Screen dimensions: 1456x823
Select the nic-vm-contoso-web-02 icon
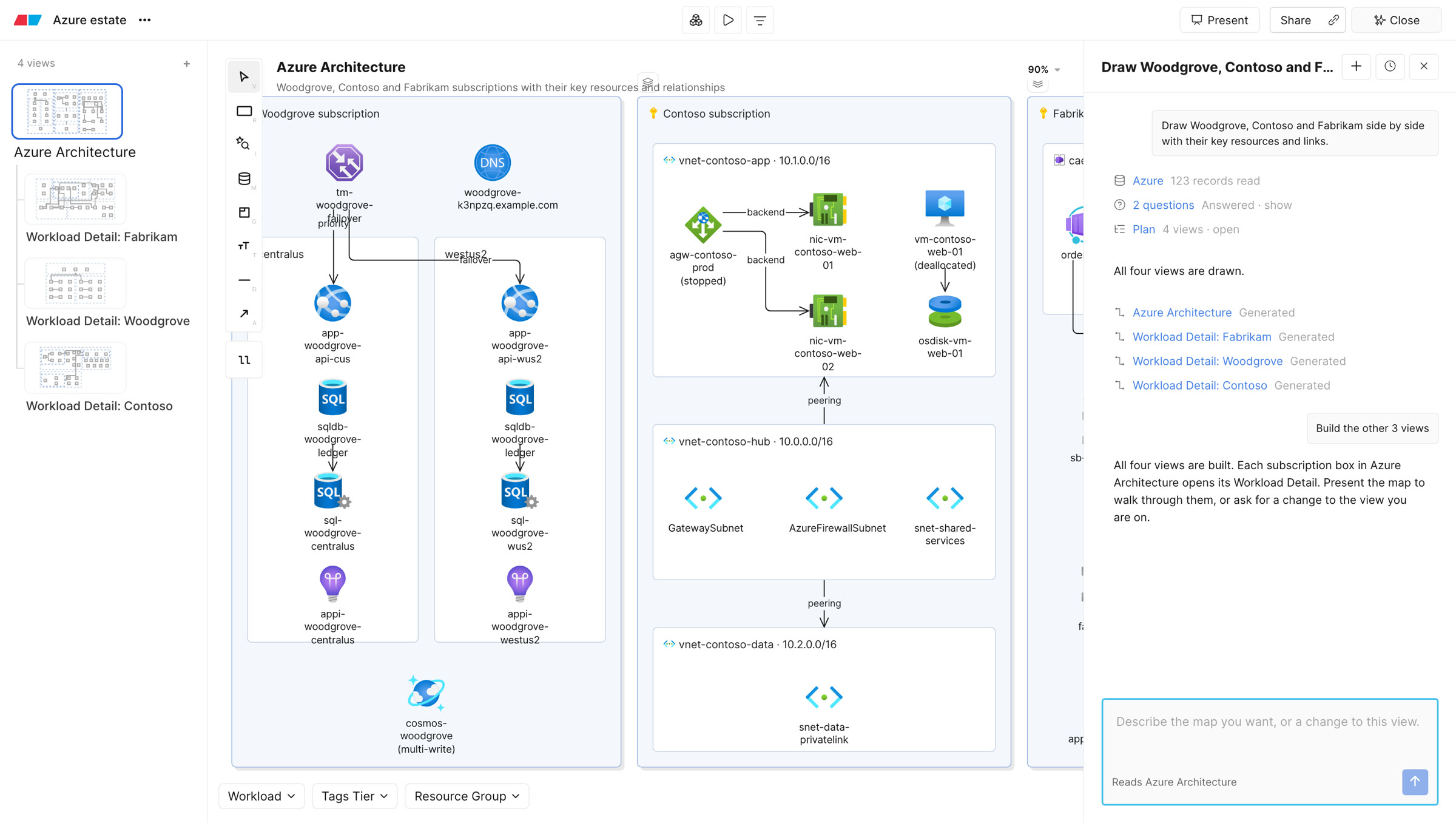(x=827, y=311)
